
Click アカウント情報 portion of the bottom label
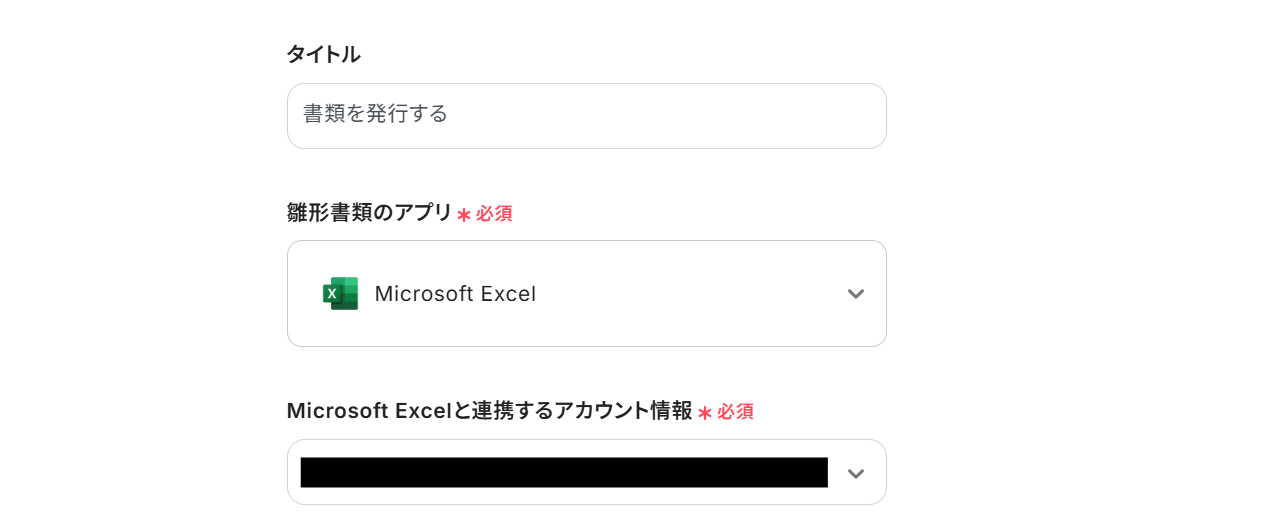(623, 410)
